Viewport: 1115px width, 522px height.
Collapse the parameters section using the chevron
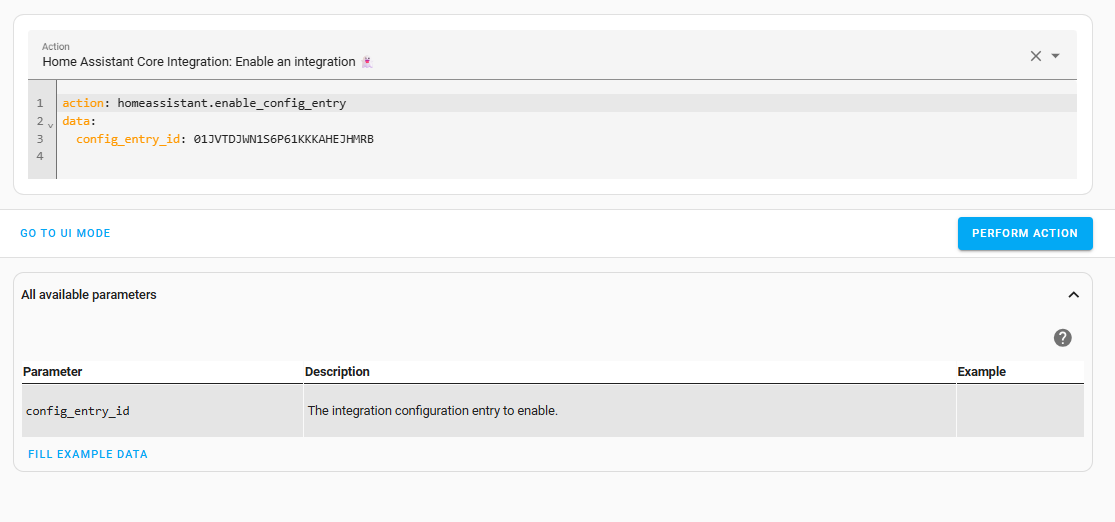coord(1073,295)
